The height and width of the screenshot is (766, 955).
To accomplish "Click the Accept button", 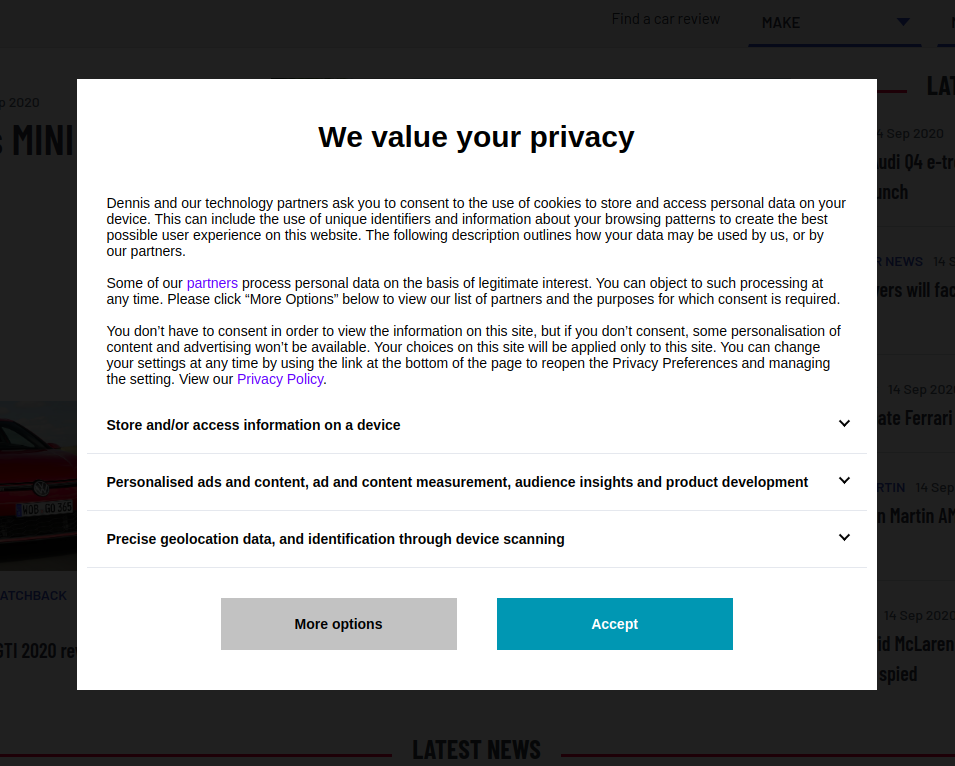I will [614, 624].
